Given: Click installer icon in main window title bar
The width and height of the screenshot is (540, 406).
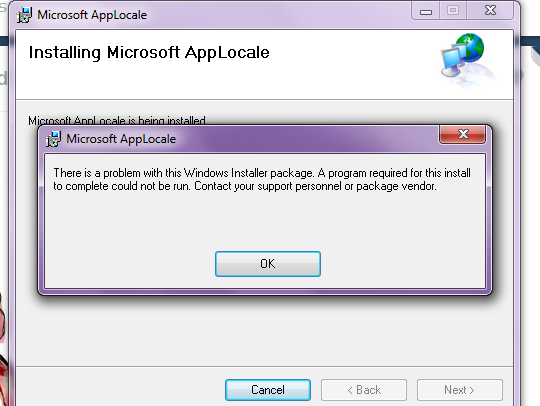Looking at the screenshot, I should 24,15.
